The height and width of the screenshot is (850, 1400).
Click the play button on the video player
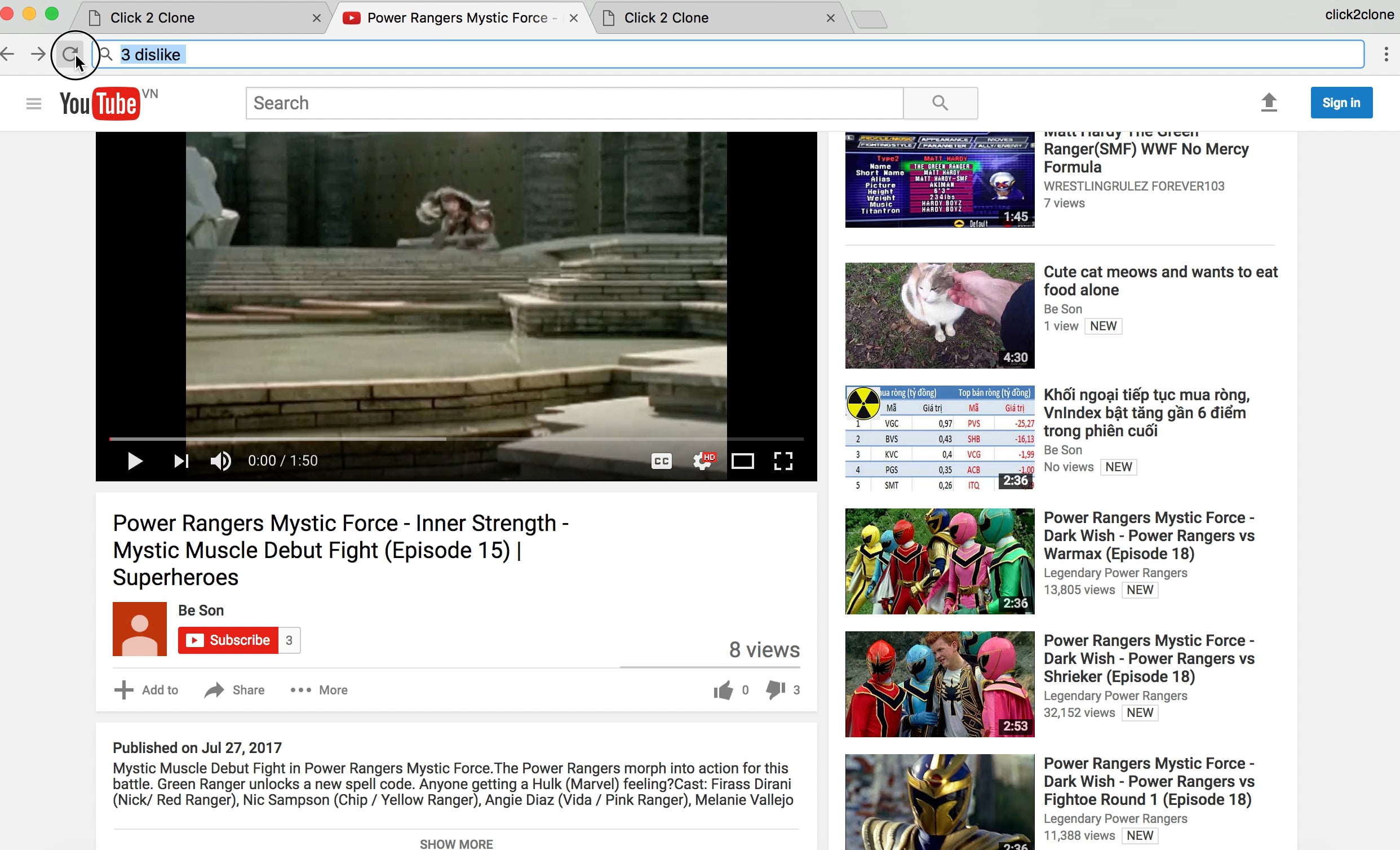click(x=134, y=461)
